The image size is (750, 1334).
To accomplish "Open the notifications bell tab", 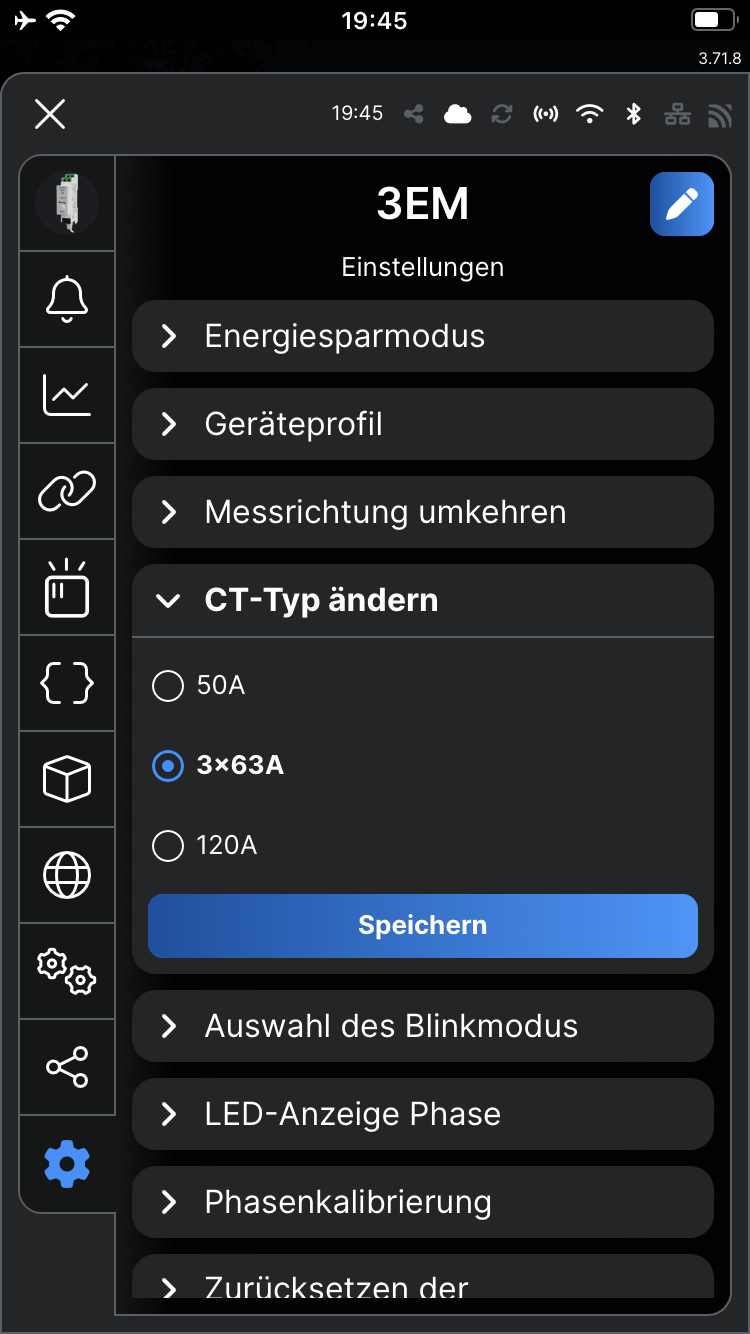I will (67, 299).
